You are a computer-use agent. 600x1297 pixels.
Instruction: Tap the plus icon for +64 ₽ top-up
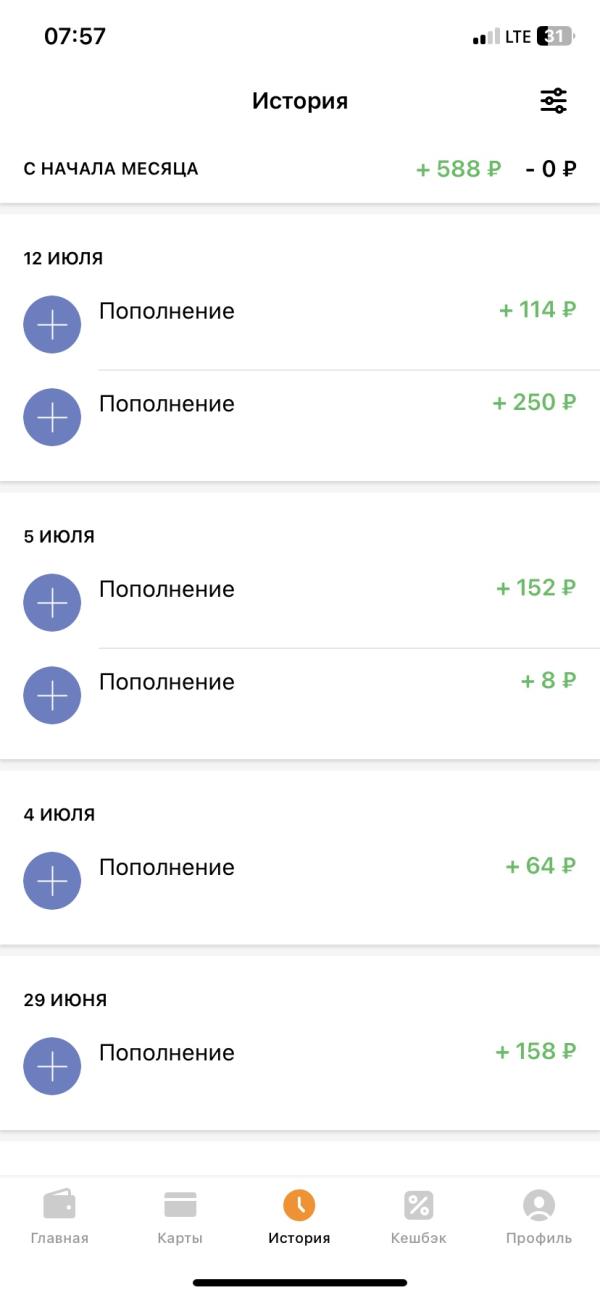tap(52, 881)
